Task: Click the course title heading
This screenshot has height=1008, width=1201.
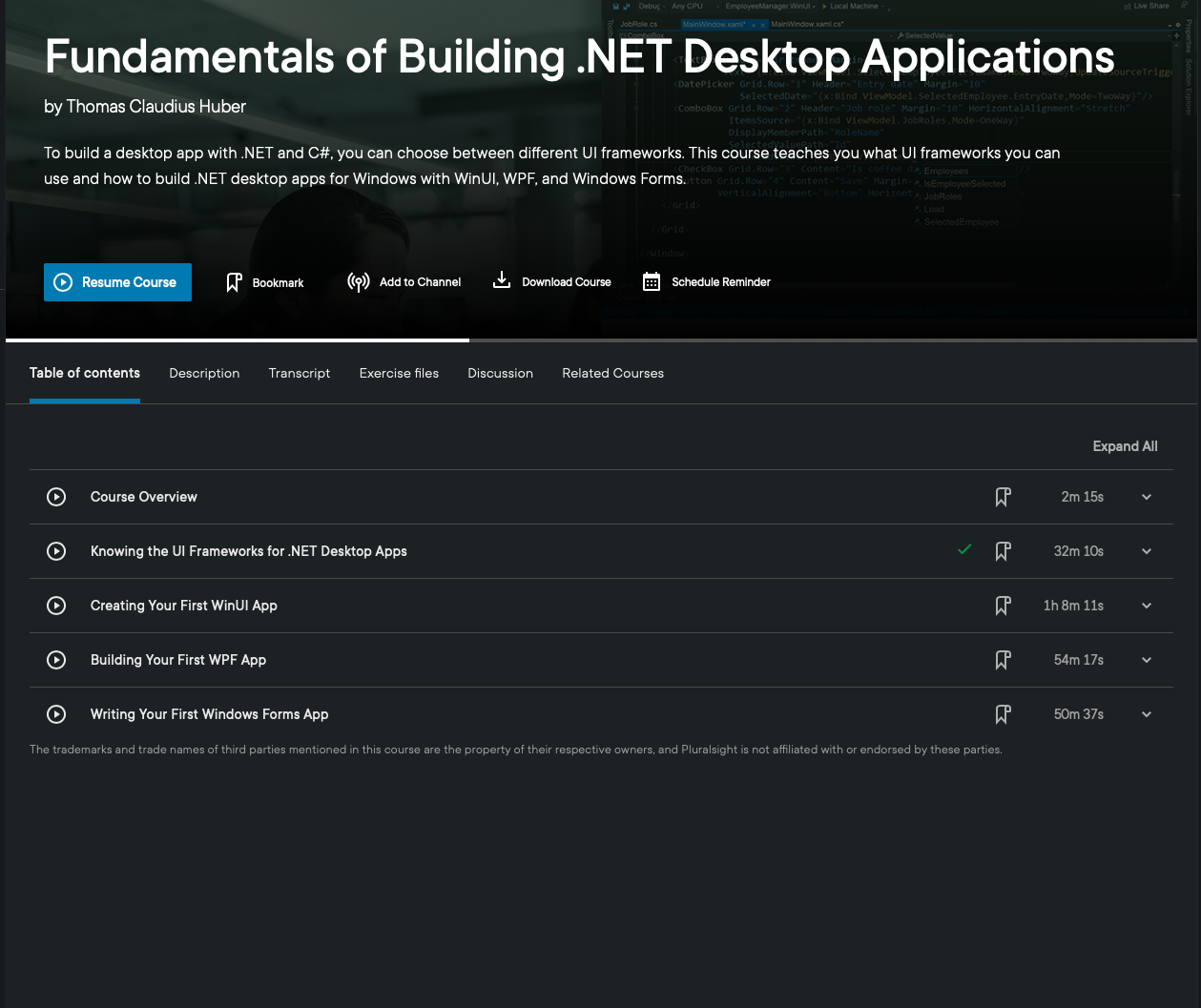Action: click(x=580, y=57)
